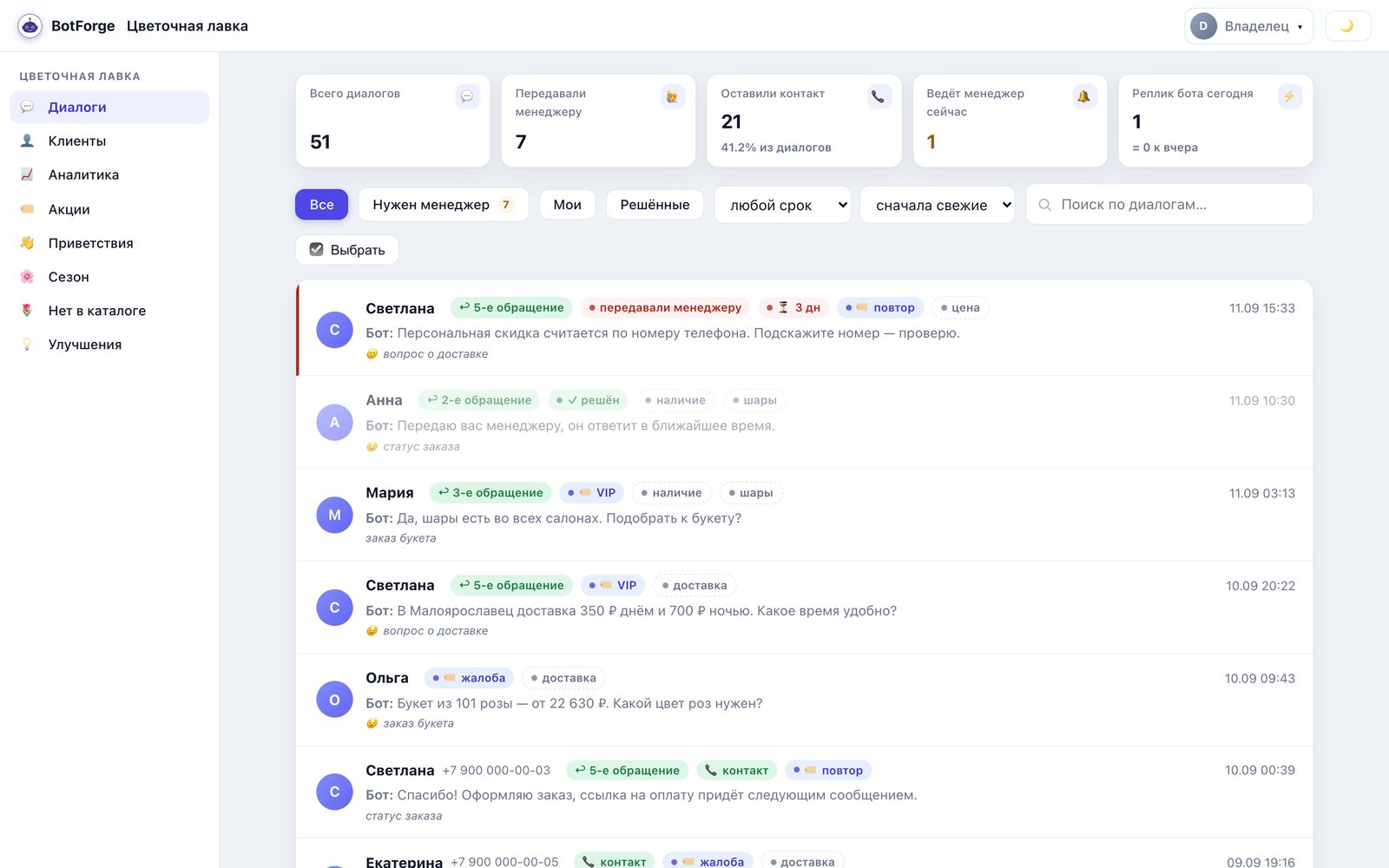Click the search magnifier icon

click(x=1045, y=205)
